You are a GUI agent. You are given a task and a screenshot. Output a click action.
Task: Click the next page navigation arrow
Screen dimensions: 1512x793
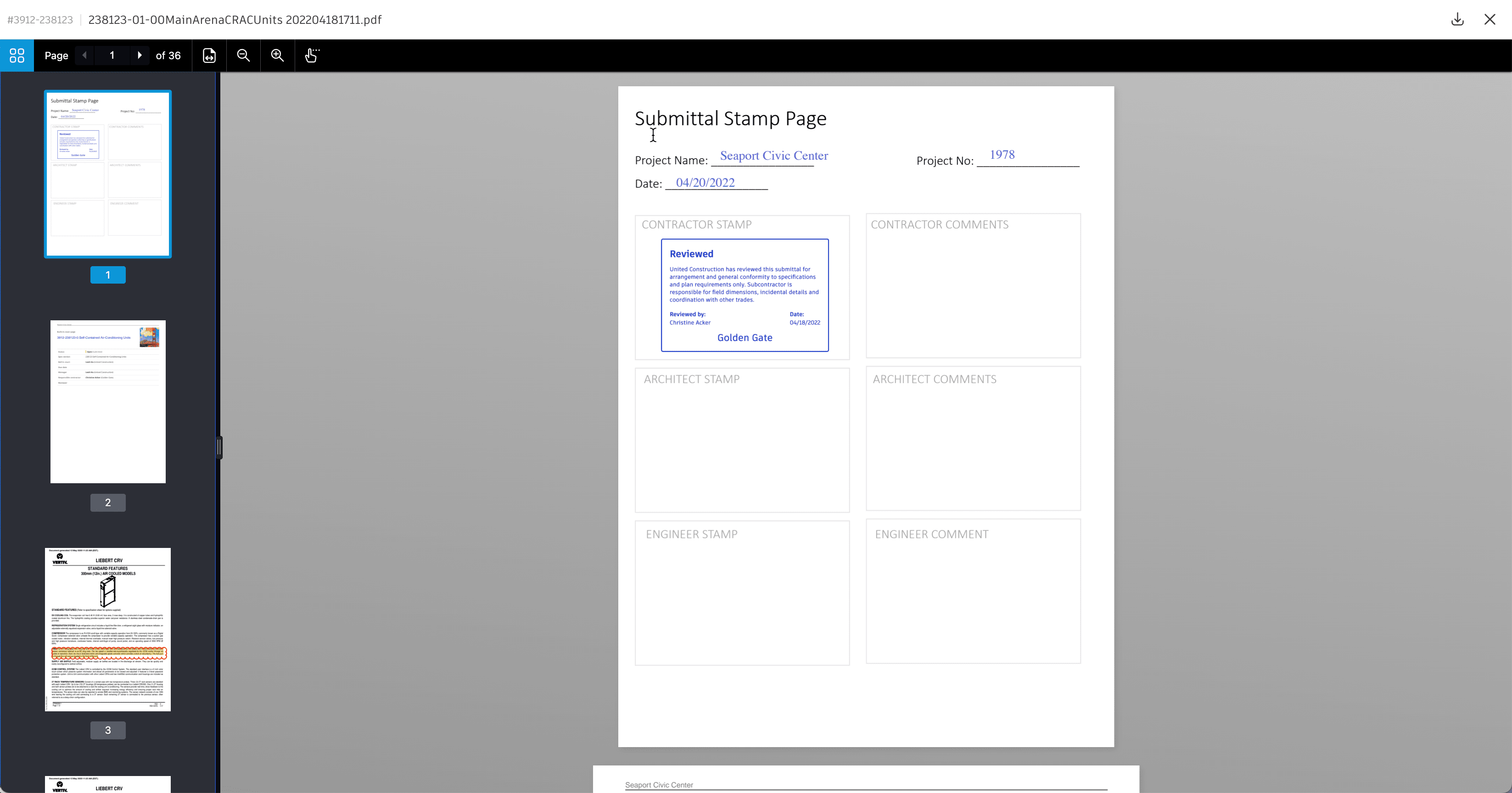(x=139, y=55)
